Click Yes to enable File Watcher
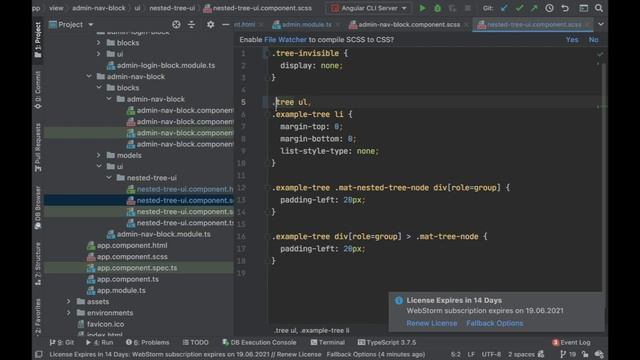 (572, 40)
